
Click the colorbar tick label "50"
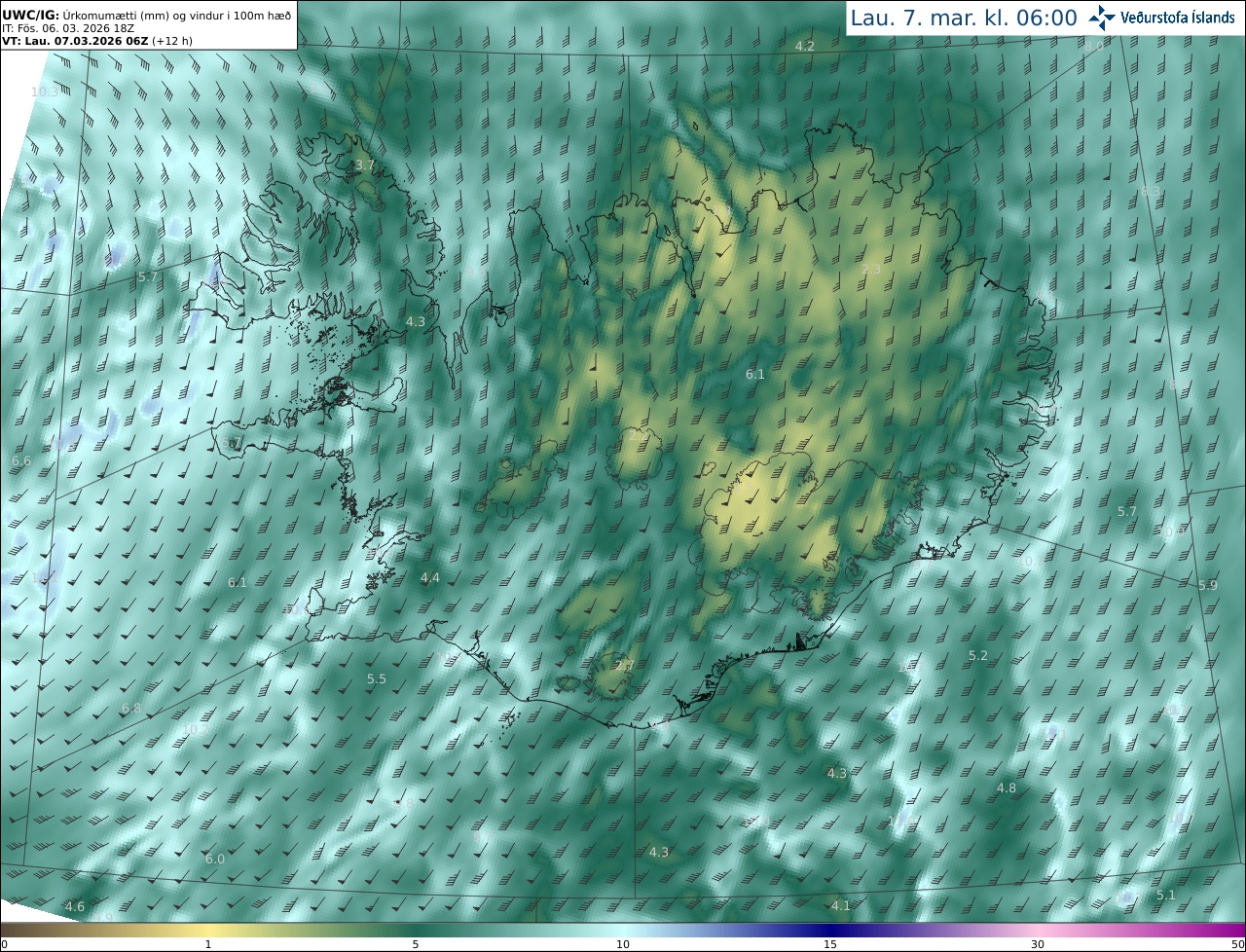point(1238,944)
